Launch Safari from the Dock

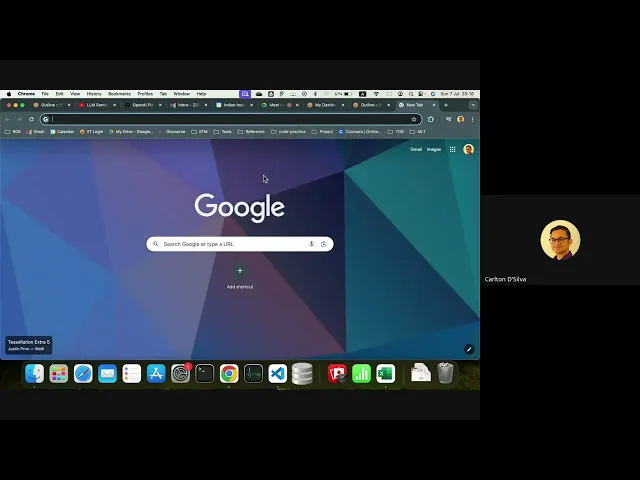[83, 373]
